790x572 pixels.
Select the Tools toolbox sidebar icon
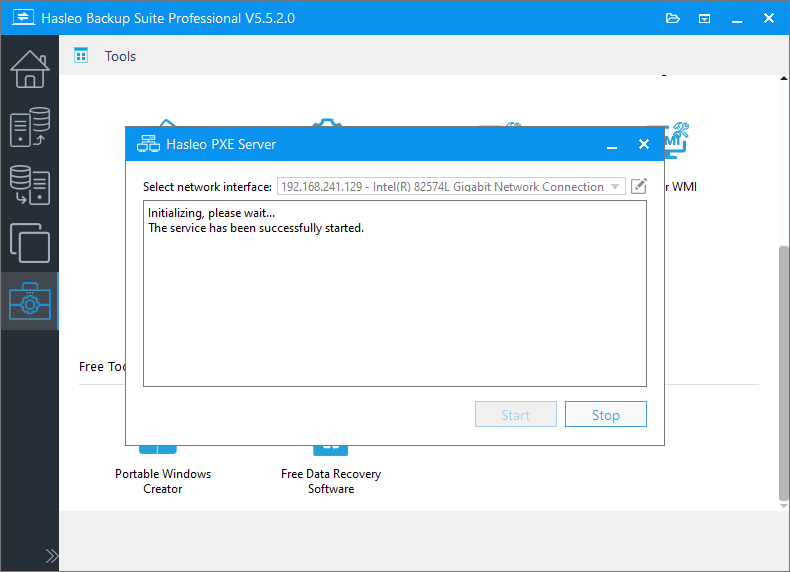tap(30, 301)
